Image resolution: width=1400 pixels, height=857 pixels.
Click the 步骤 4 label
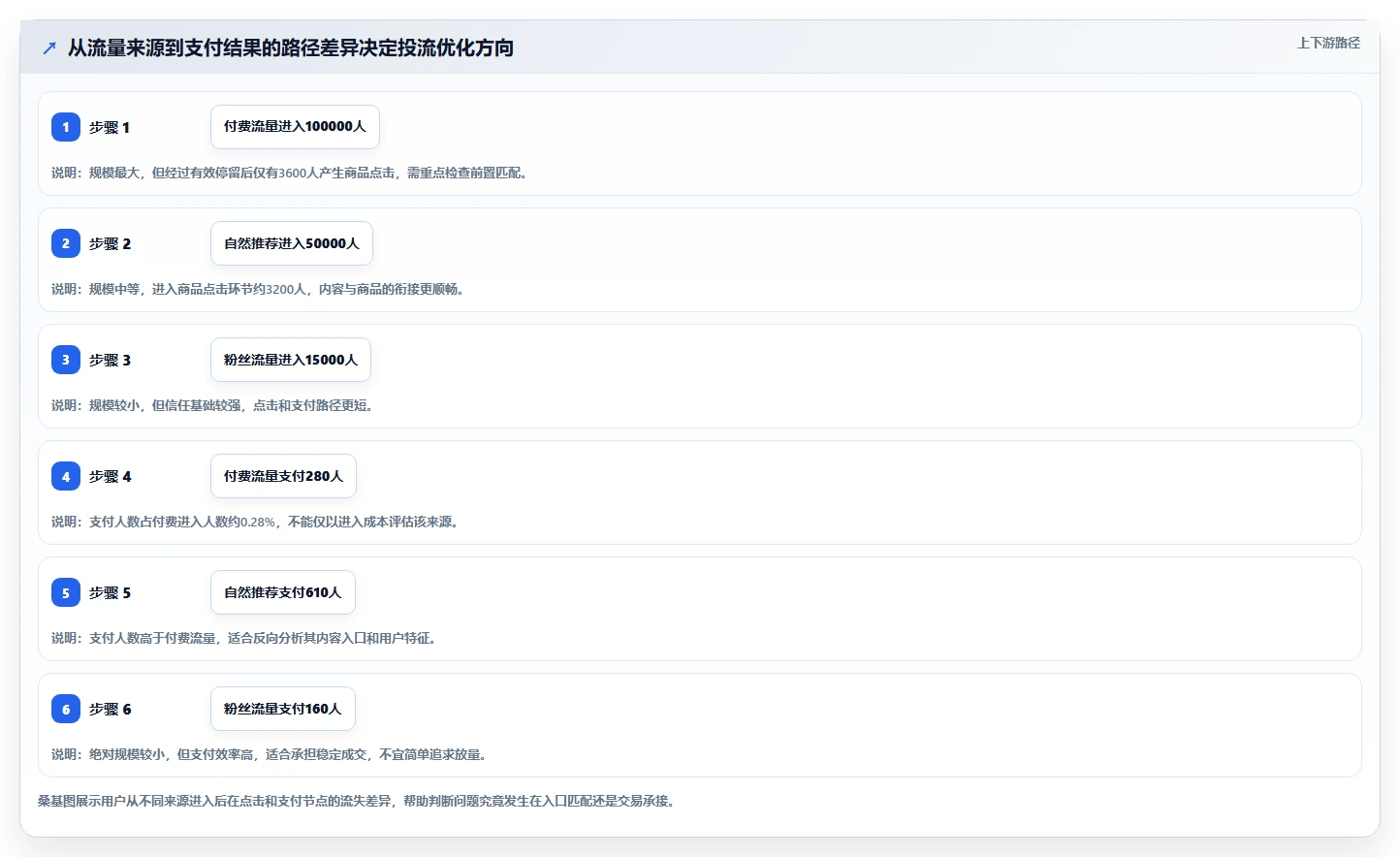click(110, 476)
